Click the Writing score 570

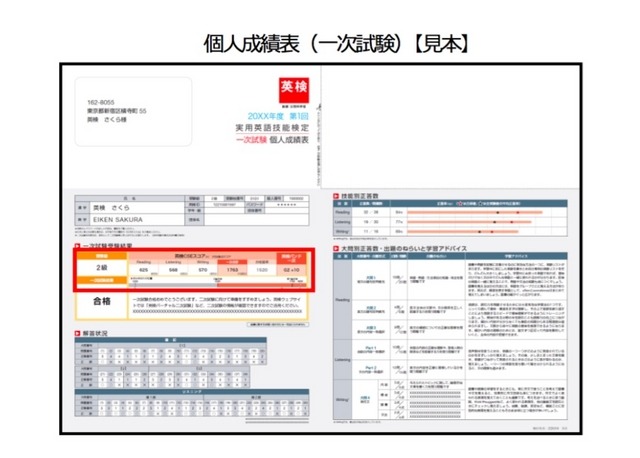pyautogui.click(x=203, y=270)
